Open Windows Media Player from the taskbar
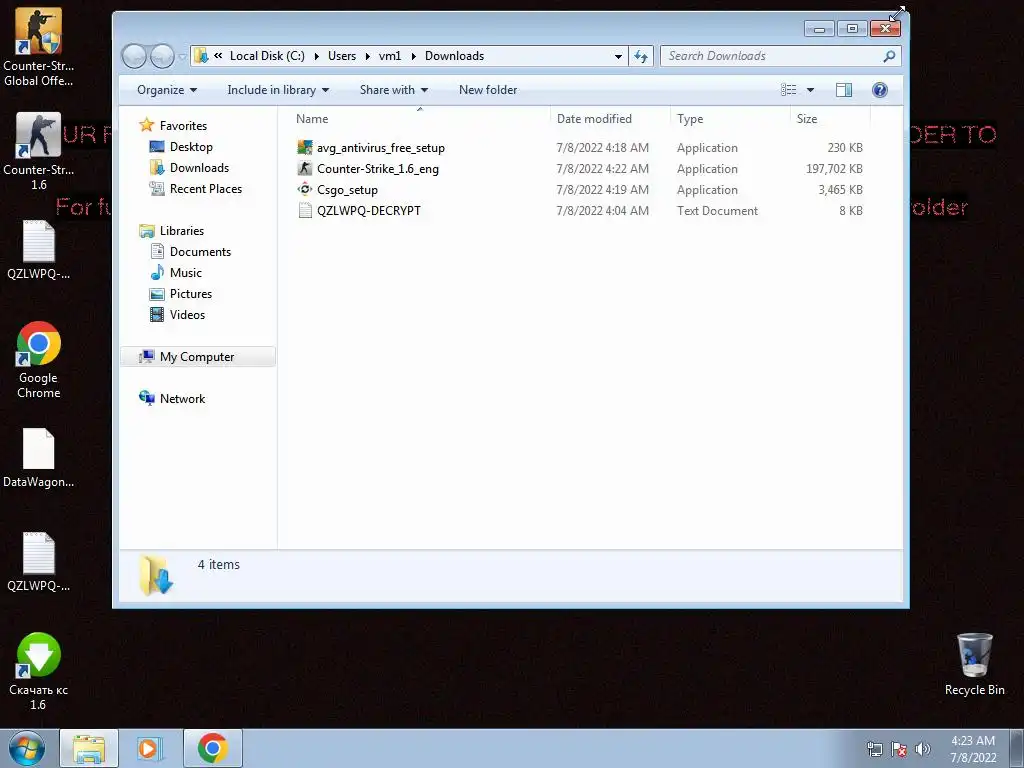This screenshot has width=1024, height=768. pos(150,748)
